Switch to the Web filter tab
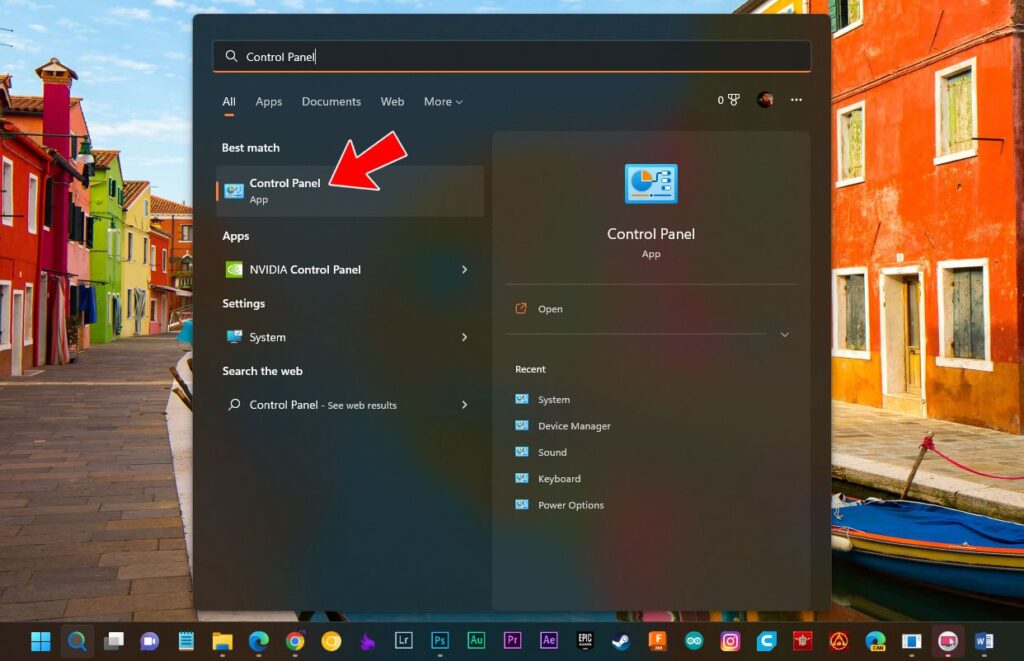Viewport: 1024px width, 661px height. (x=392, y=102)
